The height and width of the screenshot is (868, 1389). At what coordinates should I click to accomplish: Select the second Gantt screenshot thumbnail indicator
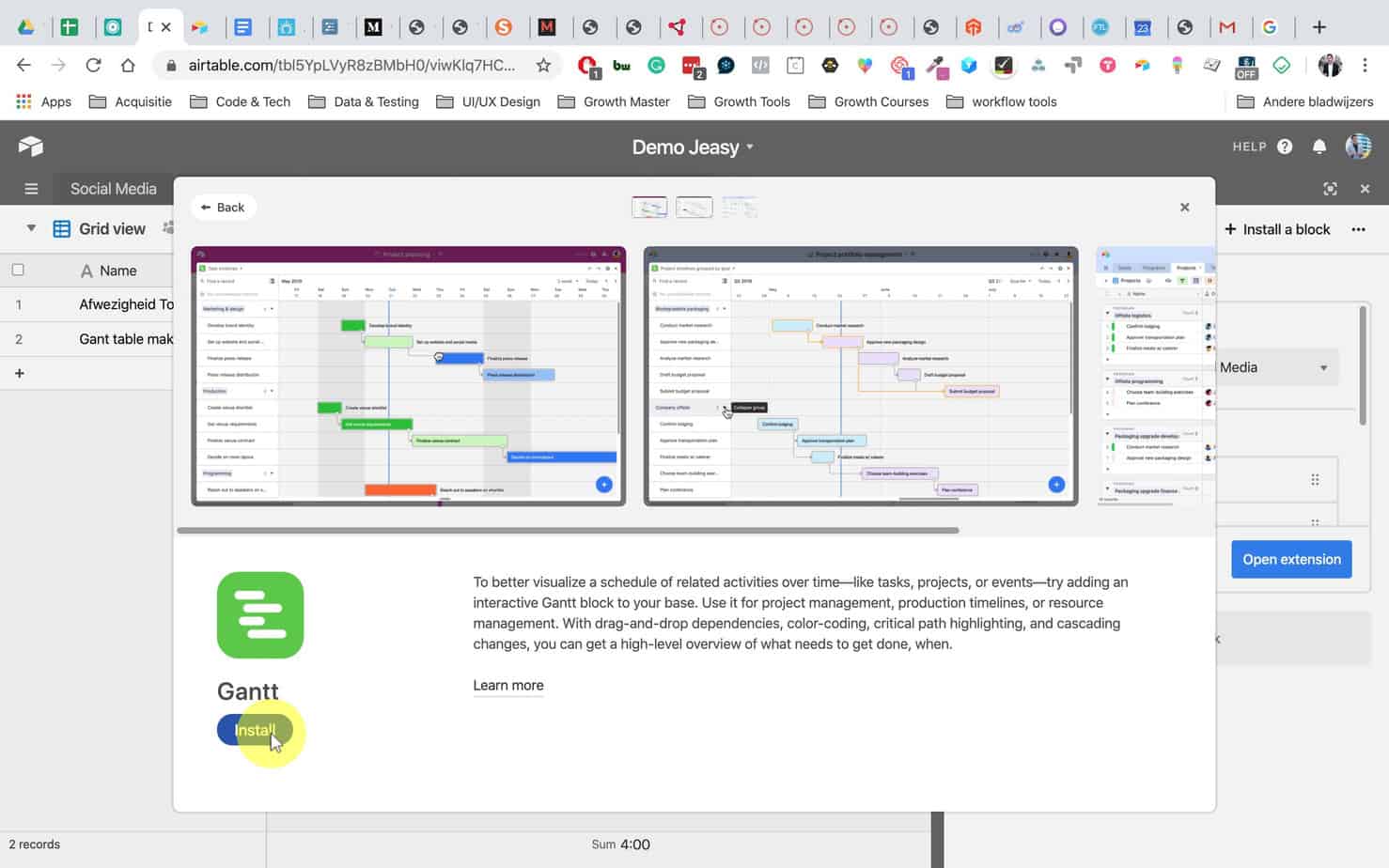pos(694,207)
